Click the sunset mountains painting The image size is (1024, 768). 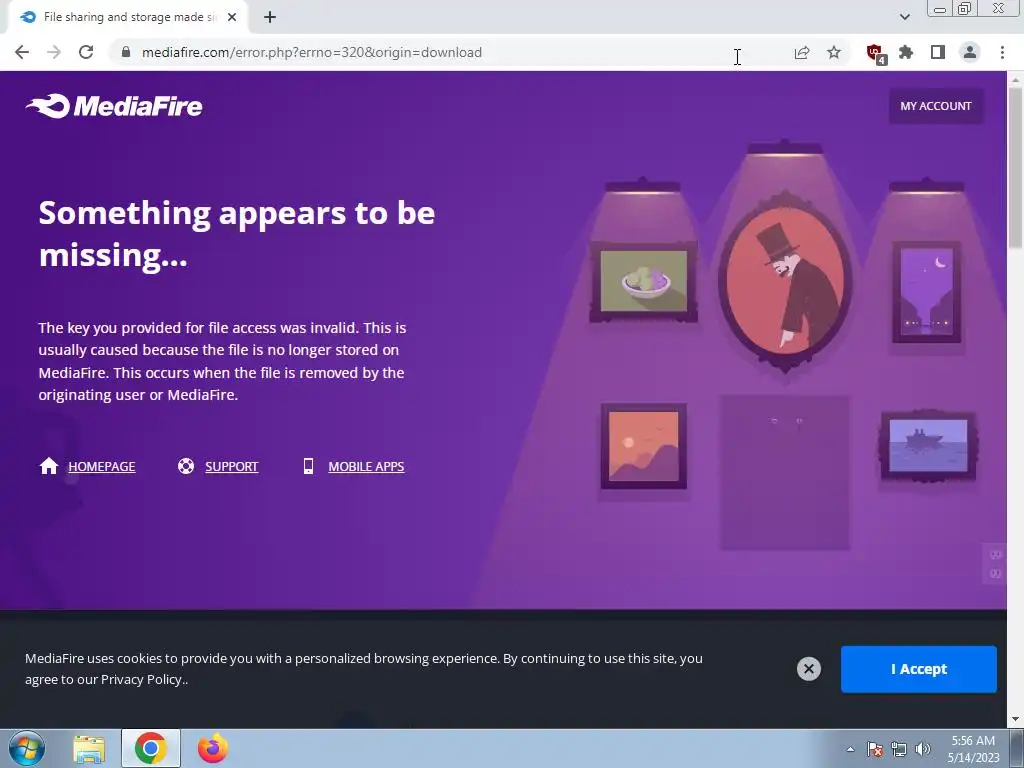click(643, 446)
